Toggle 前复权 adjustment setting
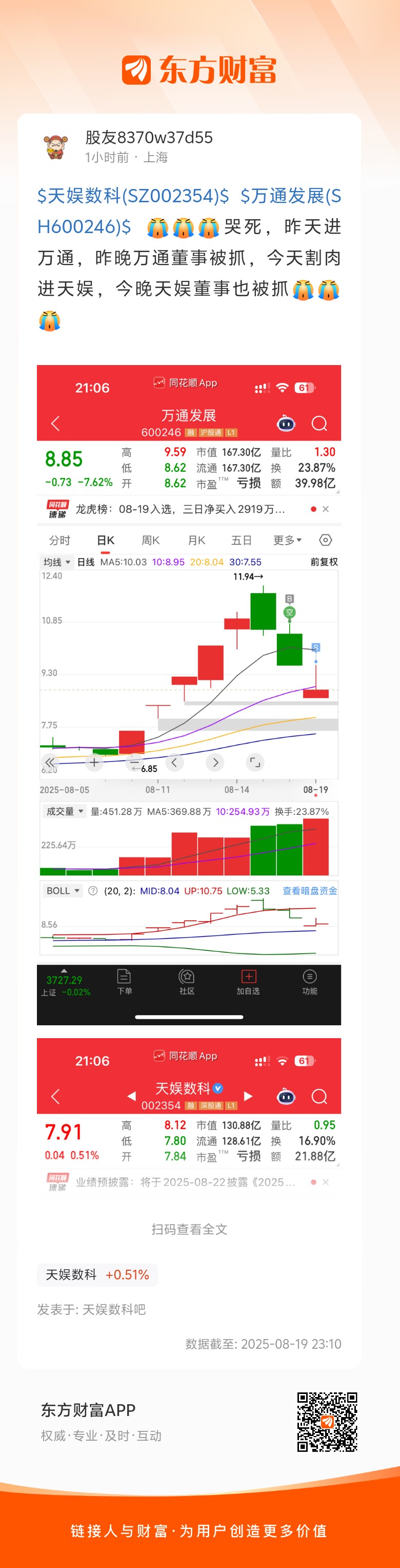 [324, 562]
